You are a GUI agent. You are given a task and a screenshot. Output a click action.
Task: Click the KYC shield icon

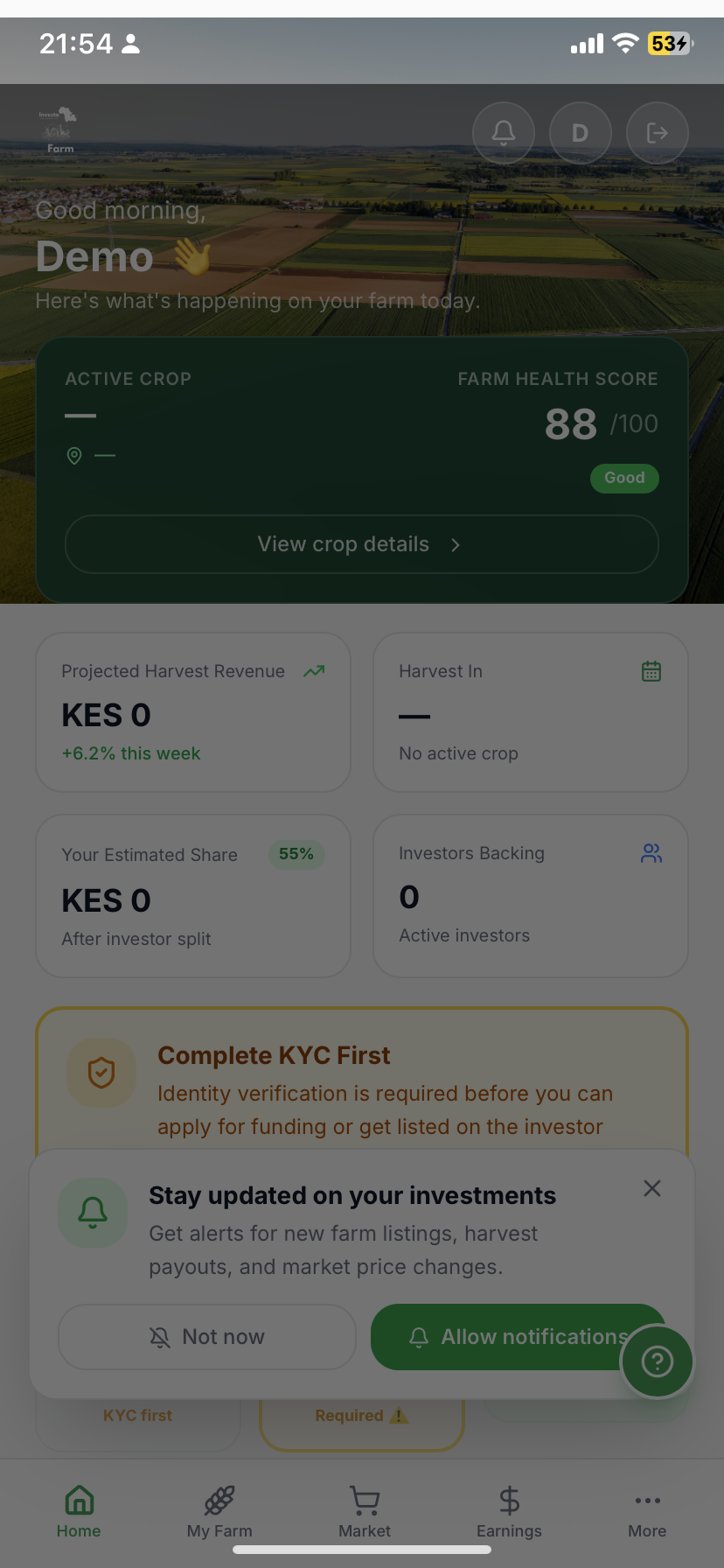coord(101,1073)
